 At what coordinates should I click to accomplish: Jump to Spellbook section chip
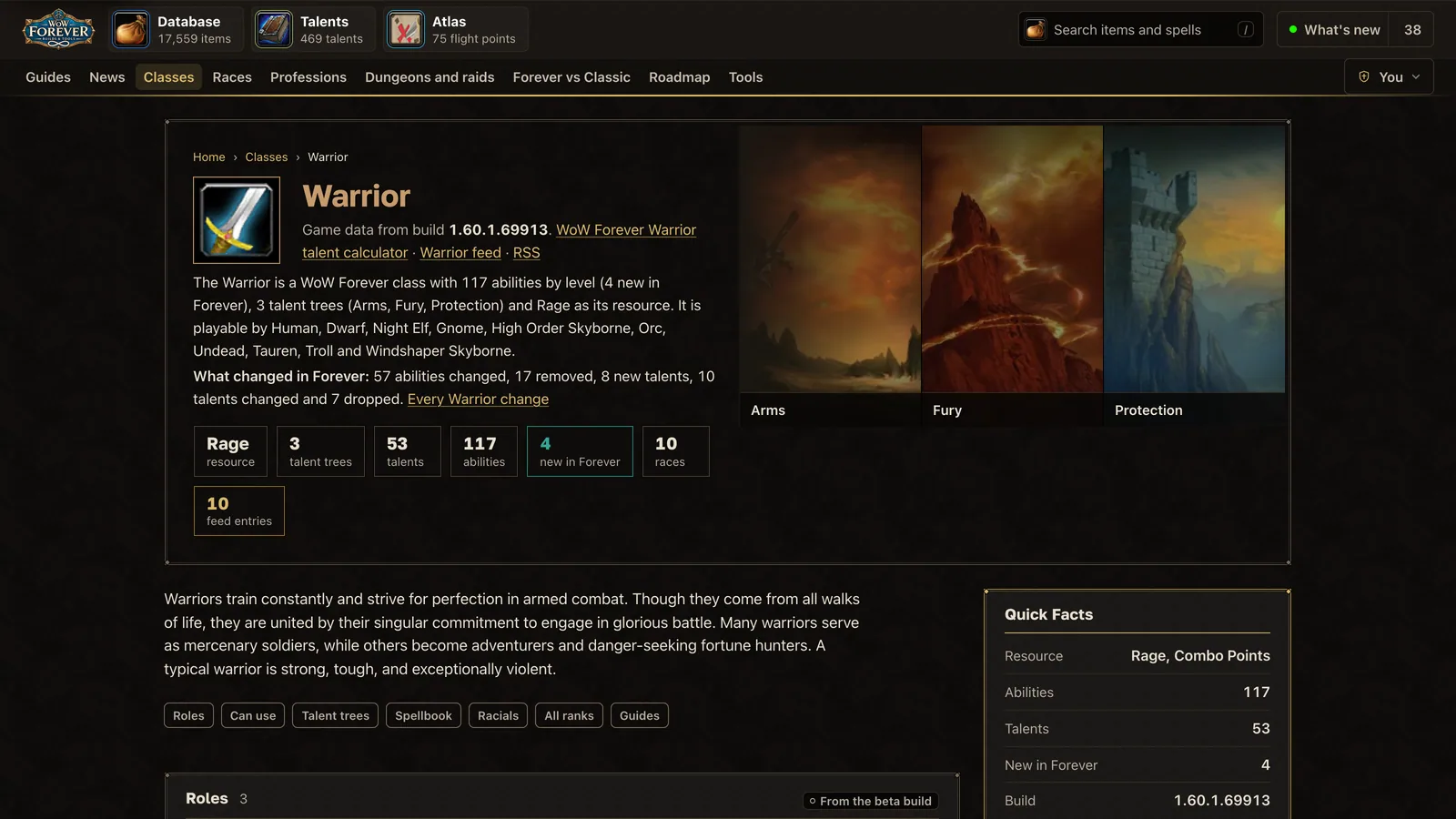point(423,715)
